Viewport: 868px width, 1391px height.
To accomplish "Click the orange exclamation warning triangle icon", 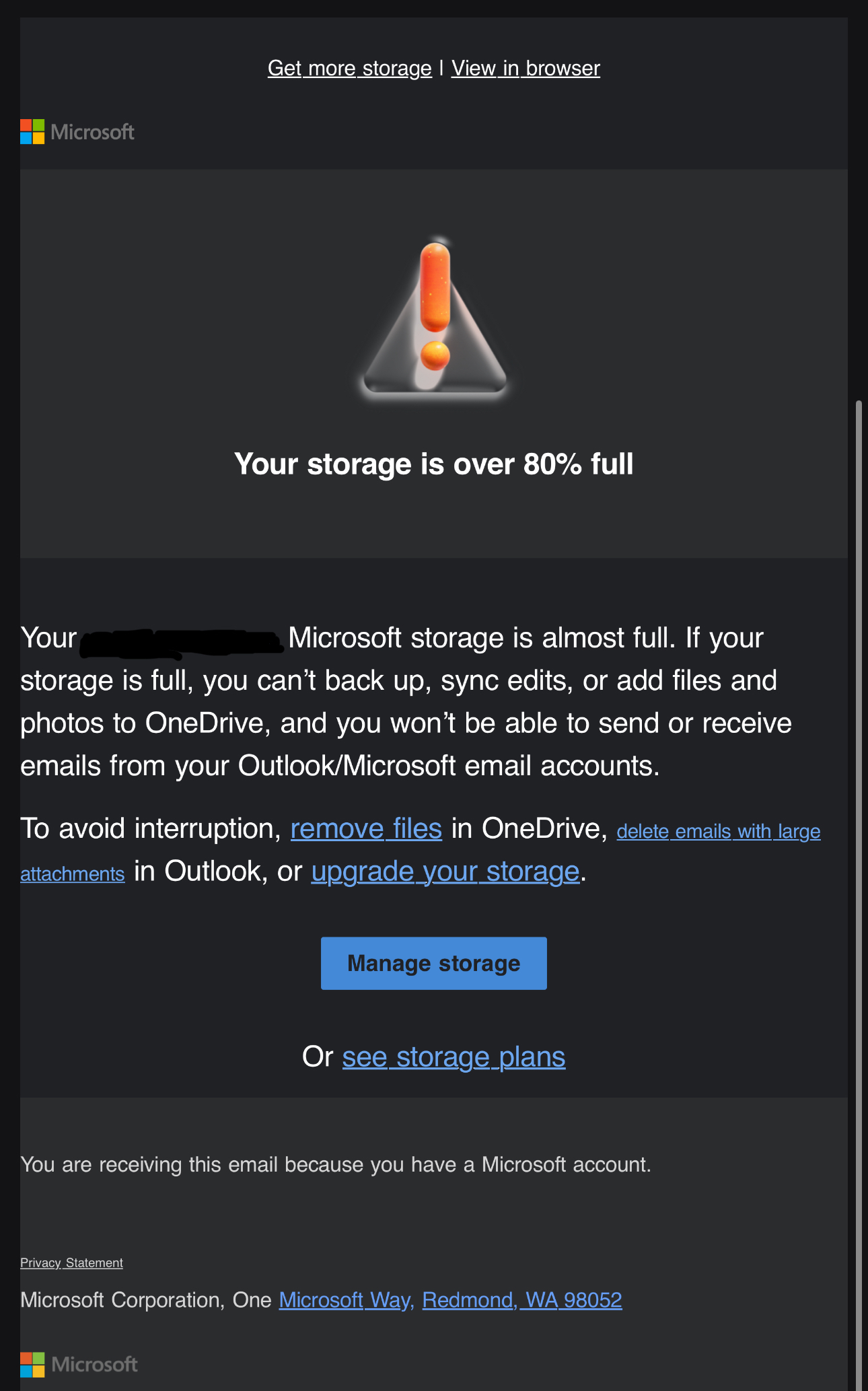I will coord(435,316).
